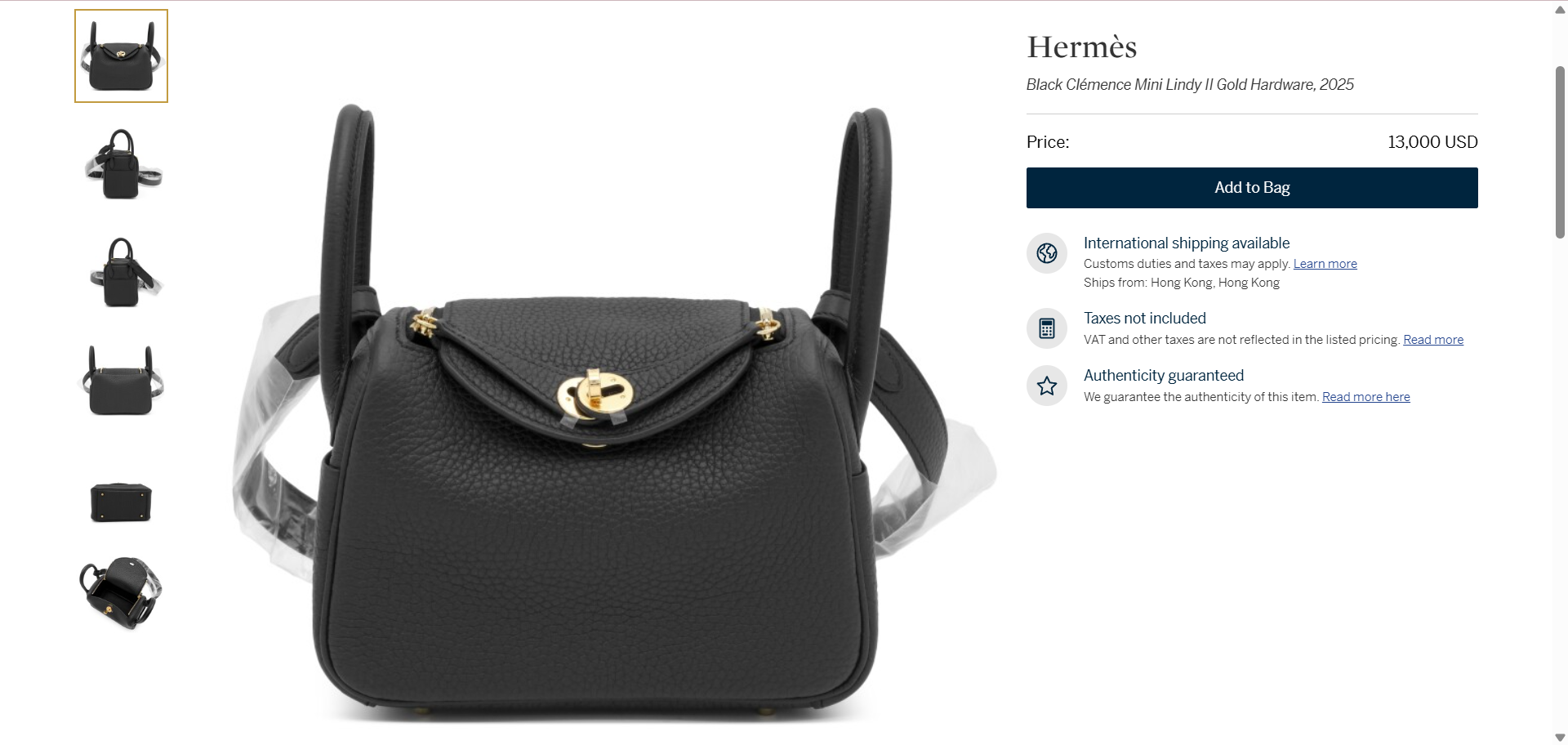This screenshot has height=745, width=1568.
Task: Select the bottom-view bag thumbnail
Action: pyautogui.click(x=121, y=502)
